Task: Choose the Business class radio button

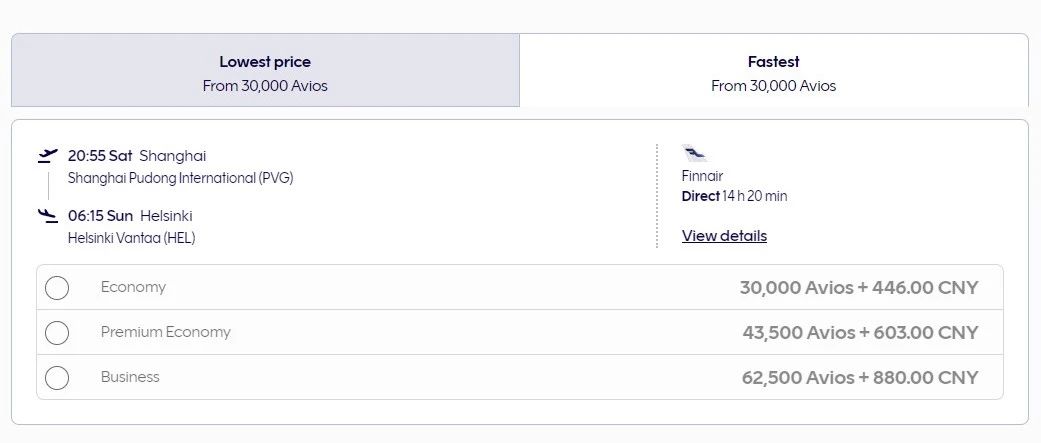Action: (x=57, y=378)
